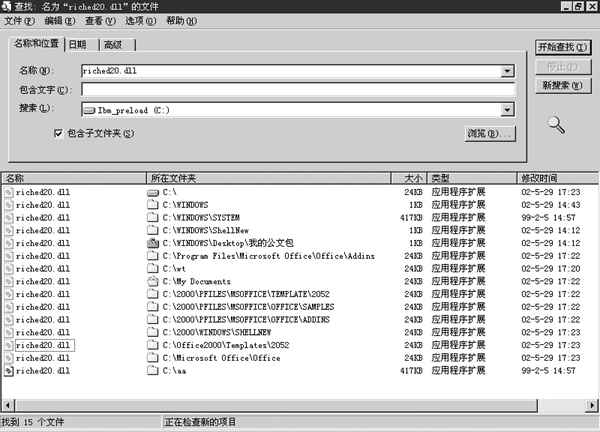Sort results by the 大小 column header
The image size is (600, 432).
coord(409,178)
